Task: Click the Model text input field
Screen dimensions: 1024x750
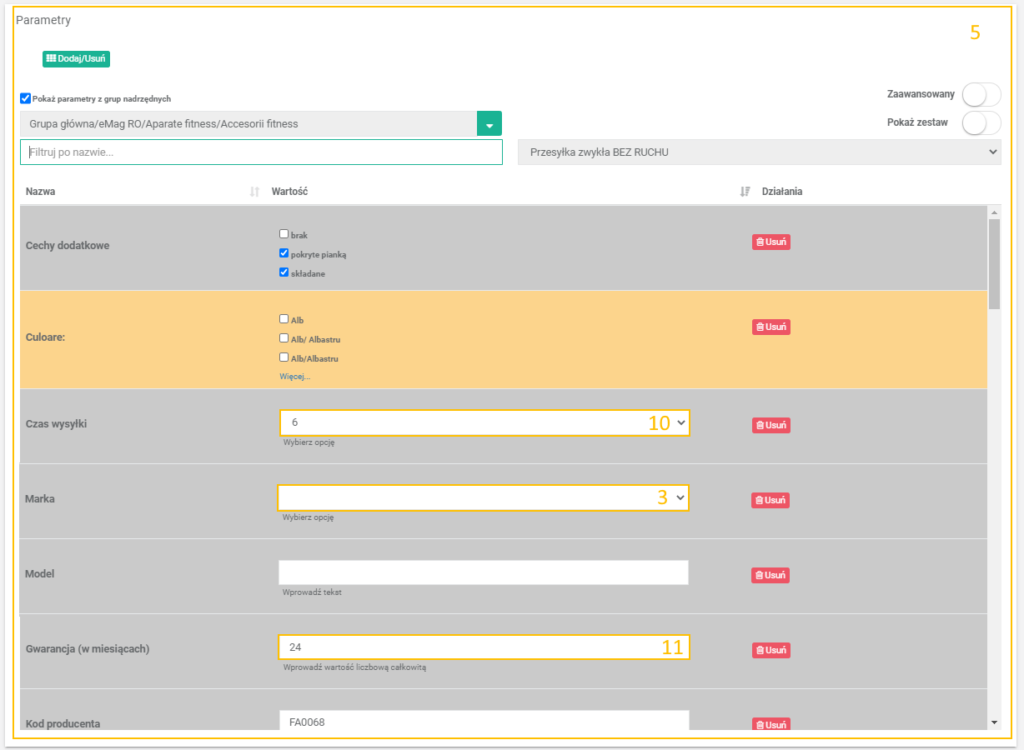Action: pos(484,572)
